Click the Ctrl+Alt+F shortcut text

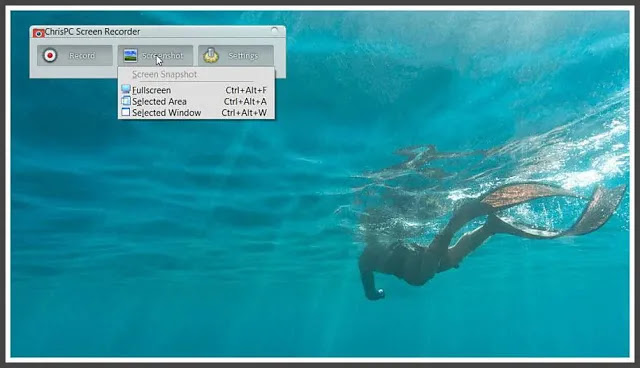click(246, 90)
